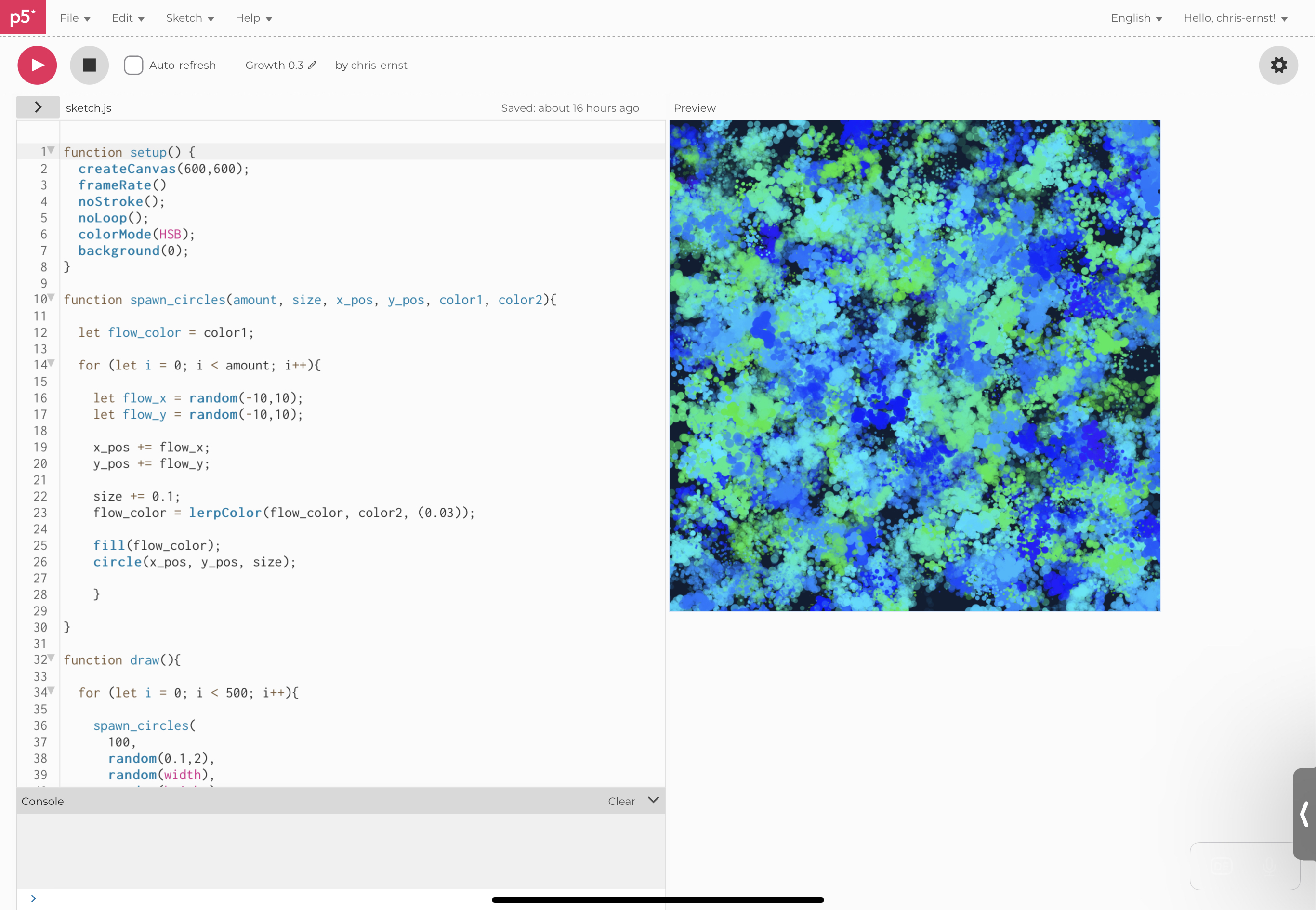Click the p5 logo home icon

pos(22,17)
